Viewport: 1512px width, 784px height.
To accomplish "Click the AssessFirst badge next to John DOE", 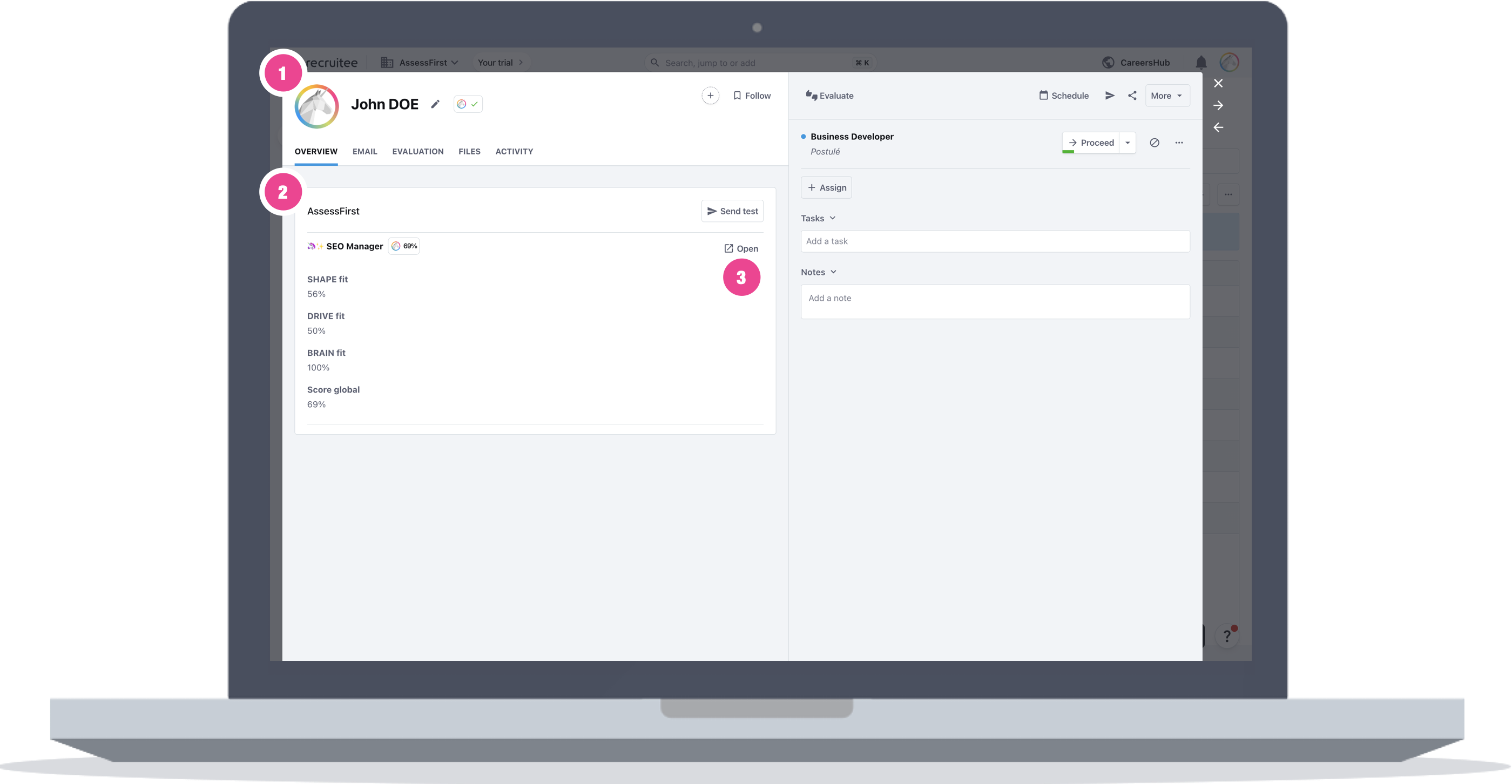I will 468,104.
